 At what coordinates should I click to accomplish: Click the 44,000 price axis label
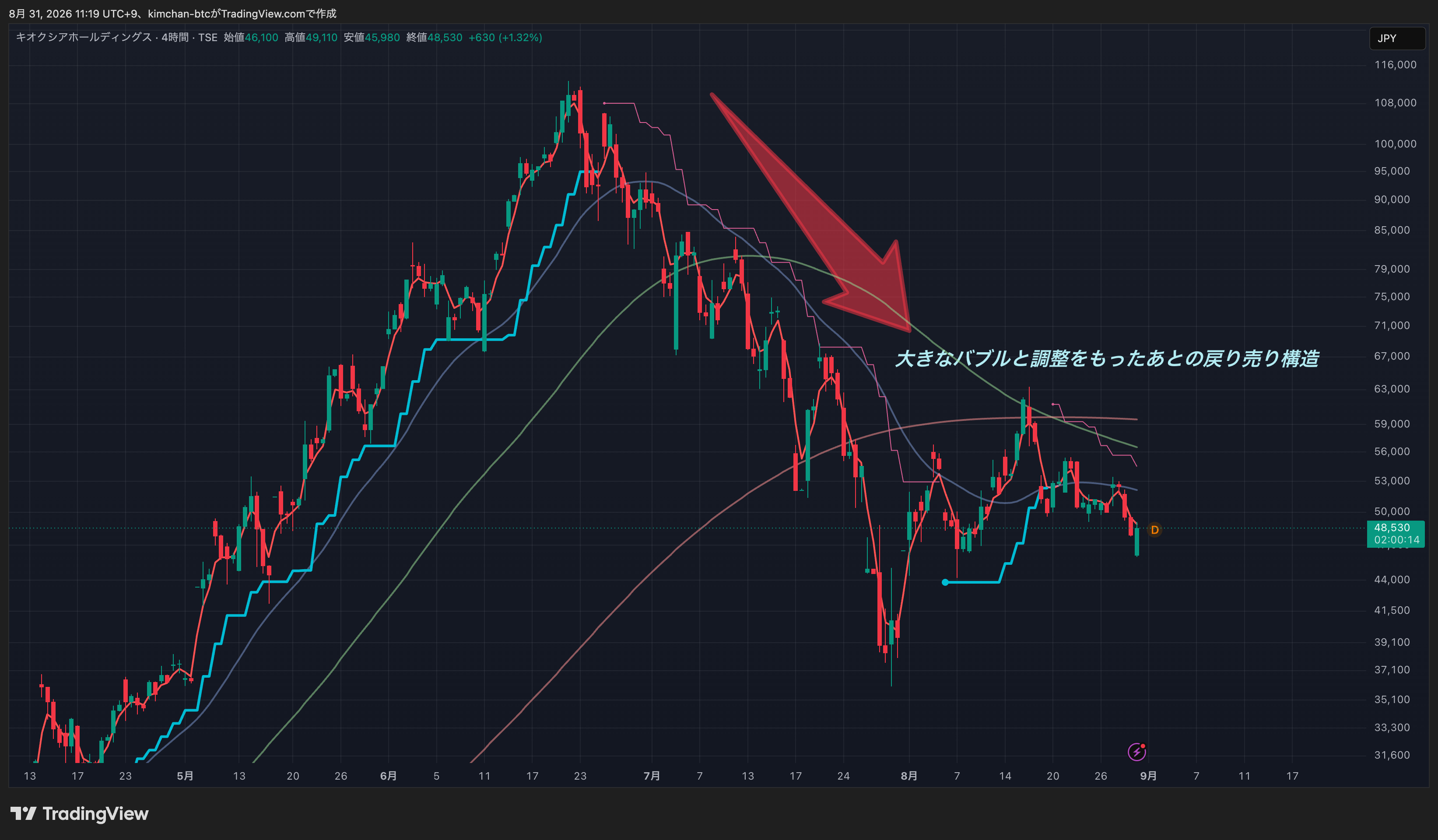(1392, 580)
